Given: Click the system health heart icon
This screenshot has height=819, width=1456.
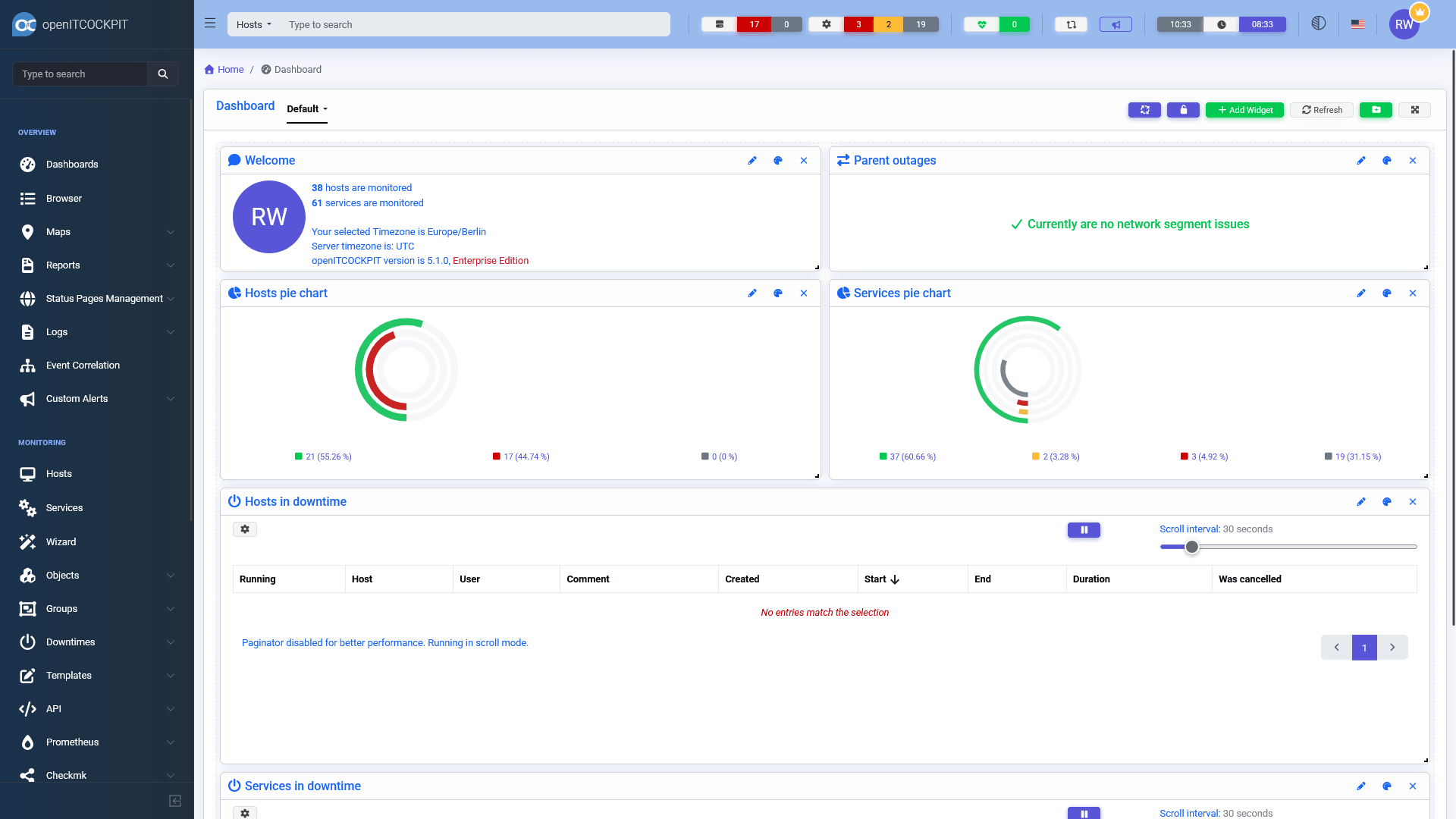Looking at the screenshot, I should click(x=982, y=24).
